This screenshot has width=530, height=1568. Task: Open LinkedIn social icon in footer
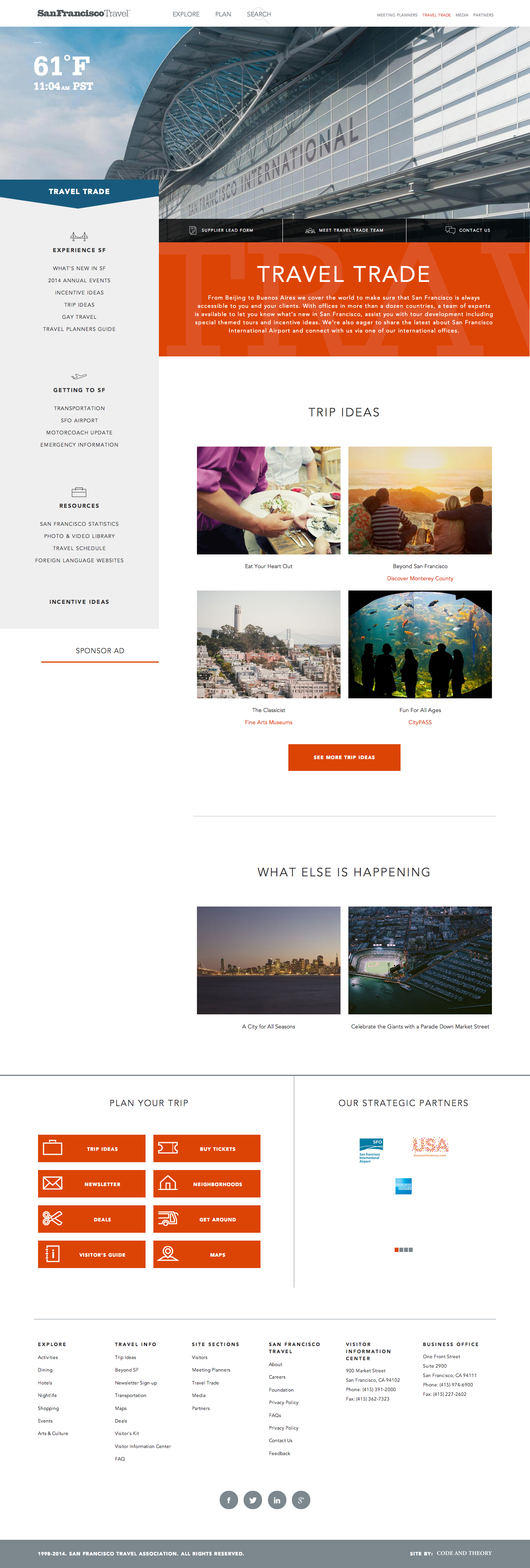[x=277, y=1500]
